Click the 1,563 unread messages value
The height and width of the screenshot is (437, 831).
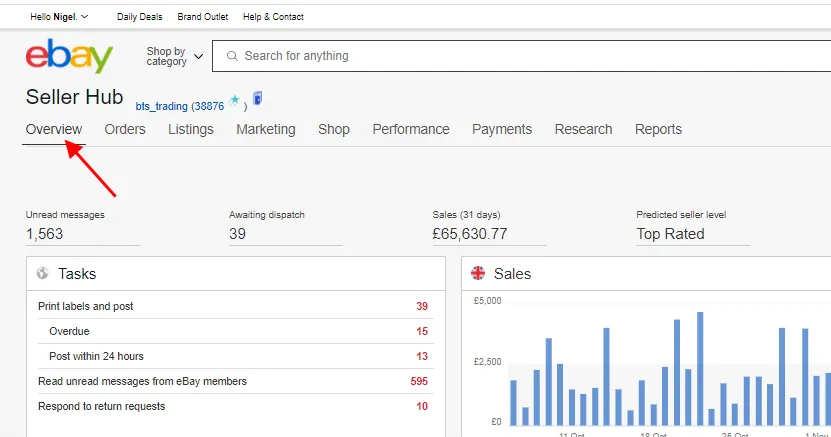coord(45,234)
